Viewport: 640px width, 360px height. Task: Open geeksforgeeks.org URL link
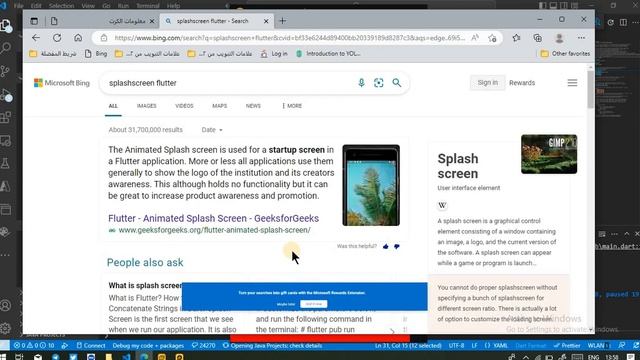click(214, 230)
